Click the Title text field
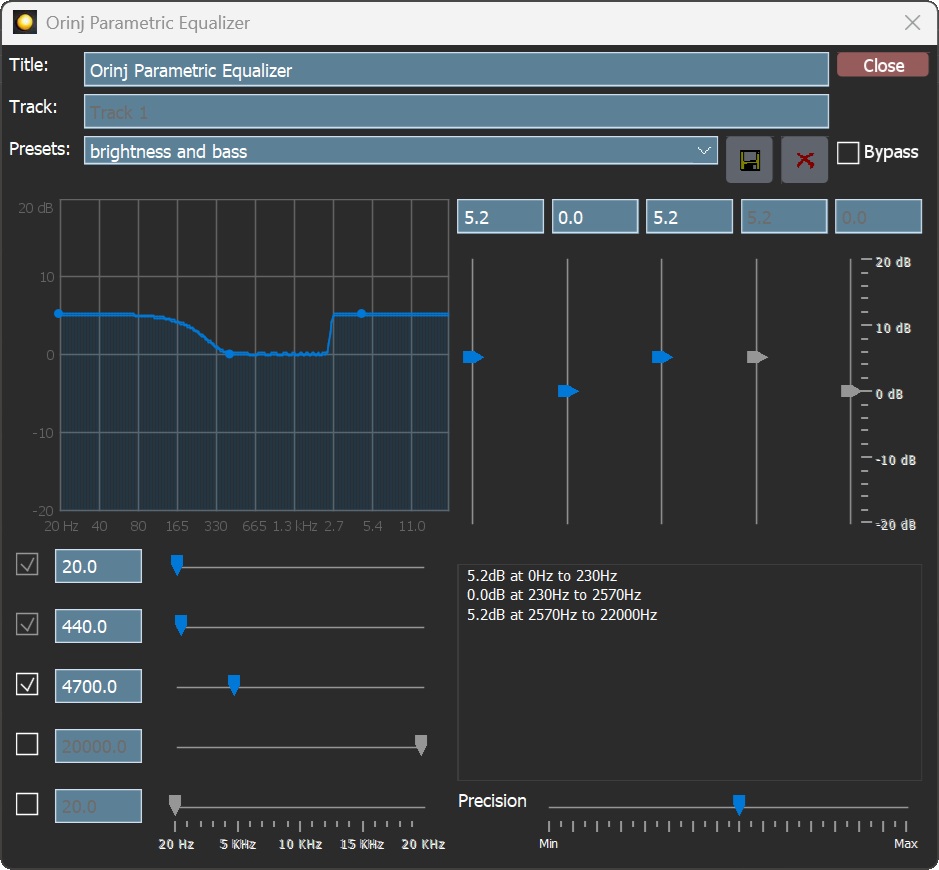 click(456, 70)
